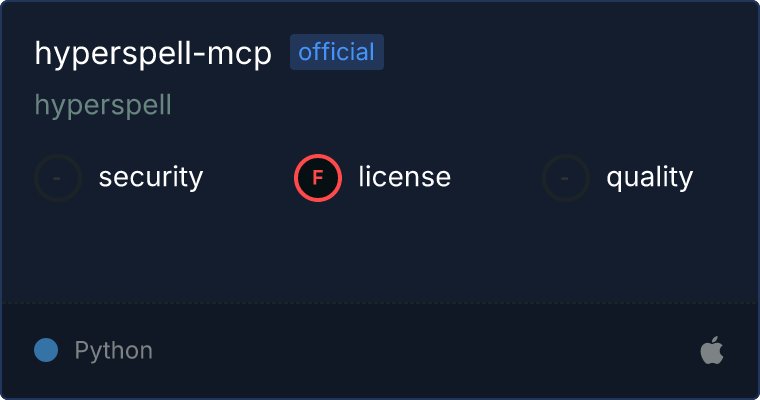This screenshot has width=760, height=400.
Task: Click the empty quality score circle
Action: click(x=566, y=178)
